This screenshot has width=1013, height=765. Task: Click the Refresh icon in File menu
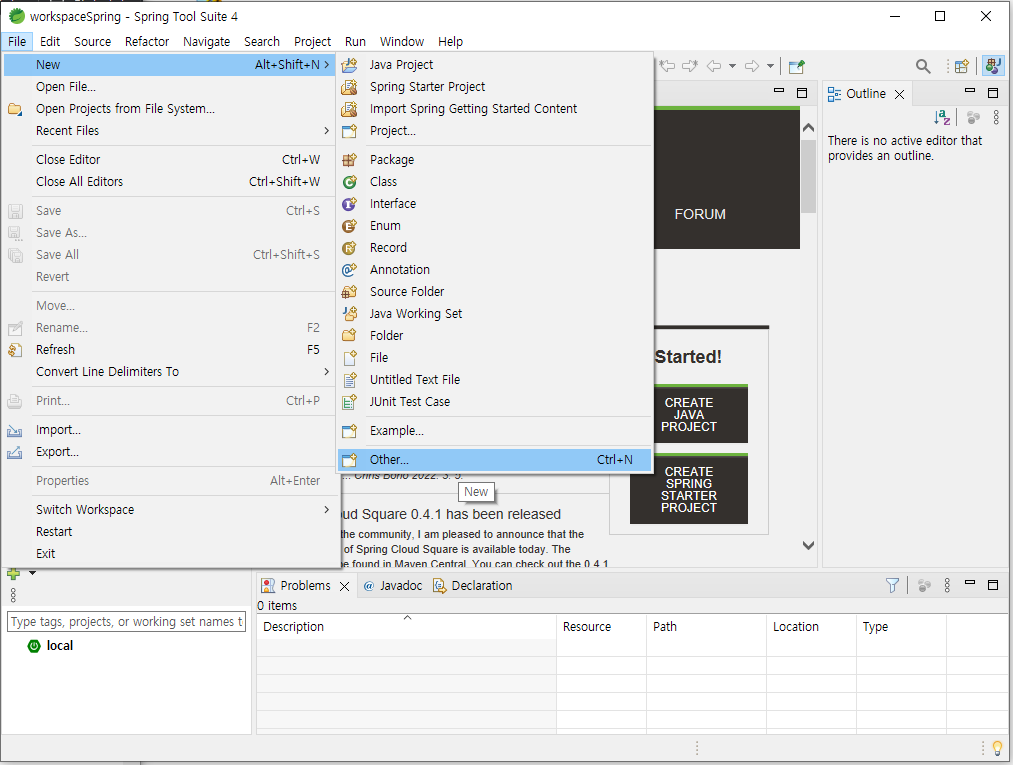(x=15, y=350)
